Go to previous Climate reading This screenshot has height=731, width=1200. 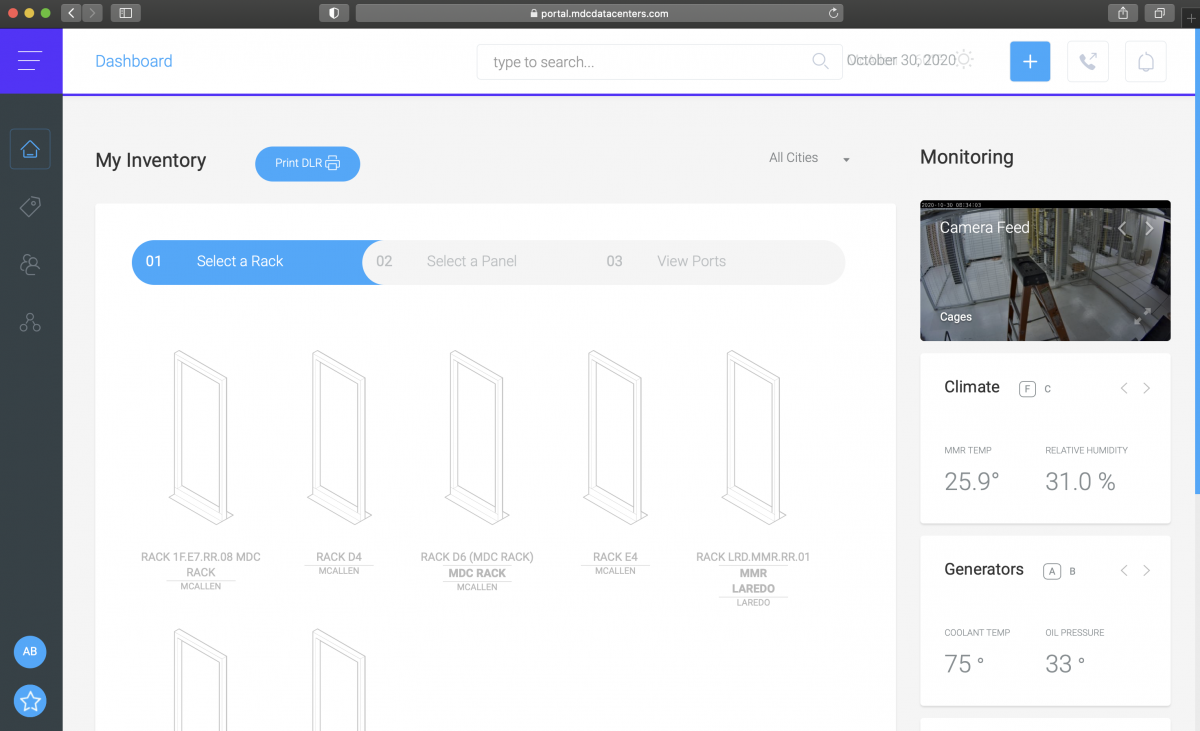[x=1124, y=388]
